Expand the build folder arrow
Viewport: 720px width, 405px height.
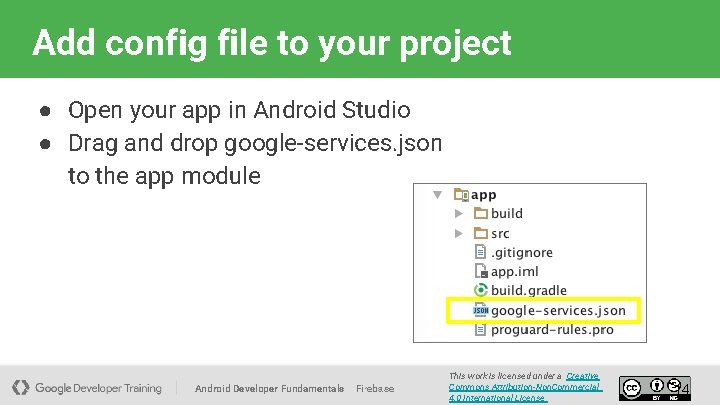point(458,214)
